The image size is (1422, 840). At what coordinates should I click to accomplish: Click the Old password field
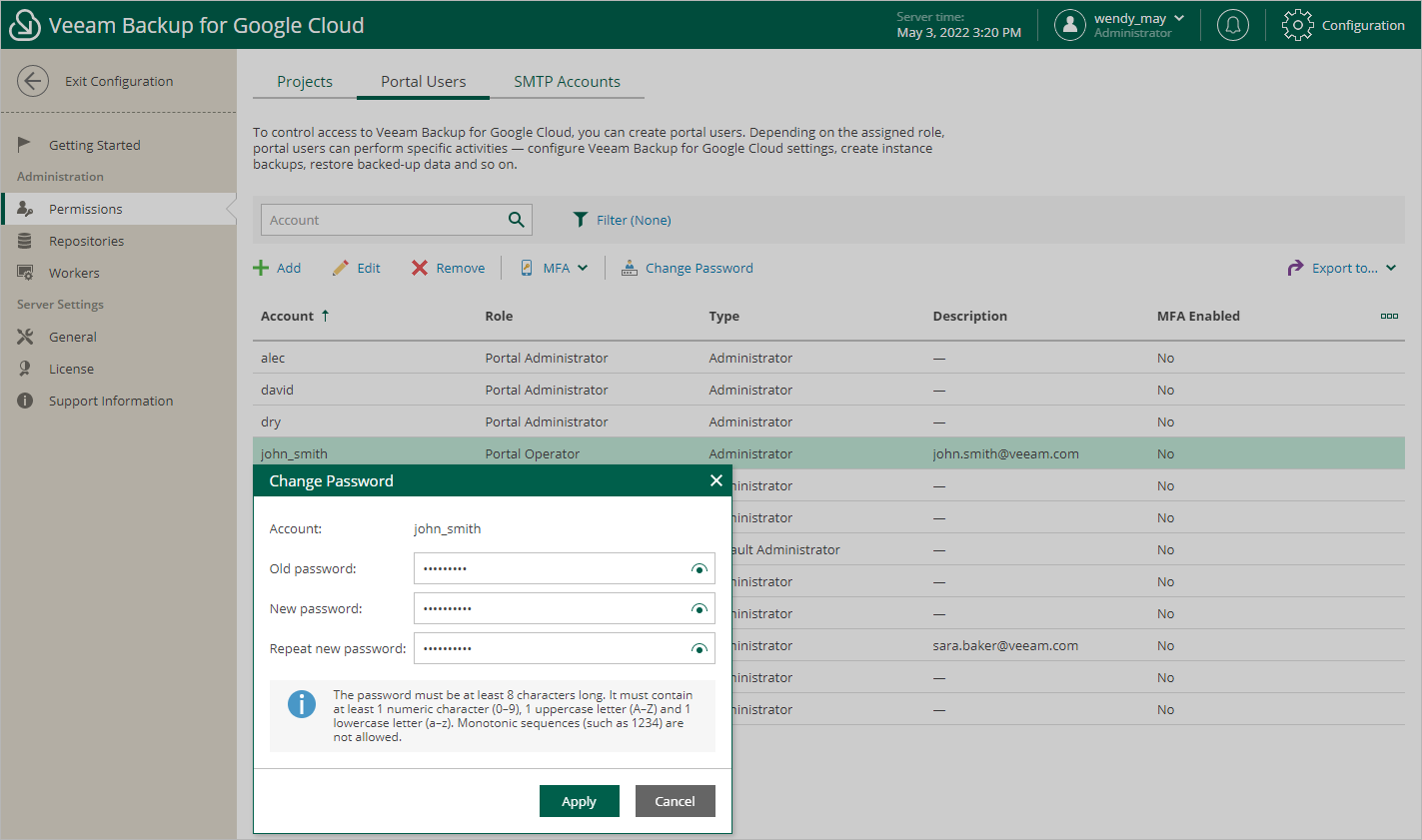coord(565,568)
